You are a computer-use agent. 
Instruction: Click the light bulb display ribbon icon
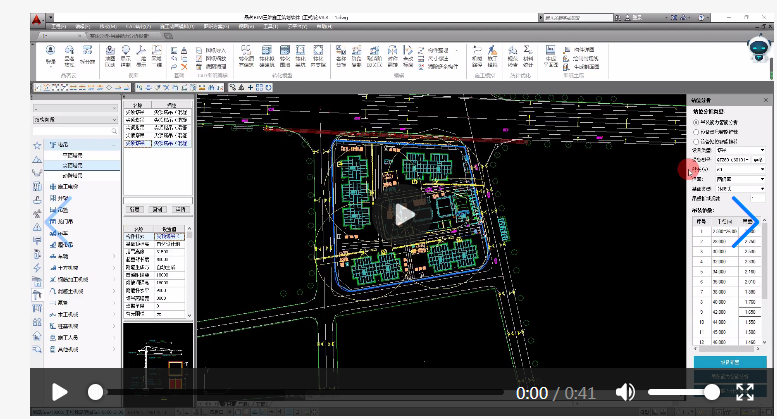[126, 50]
